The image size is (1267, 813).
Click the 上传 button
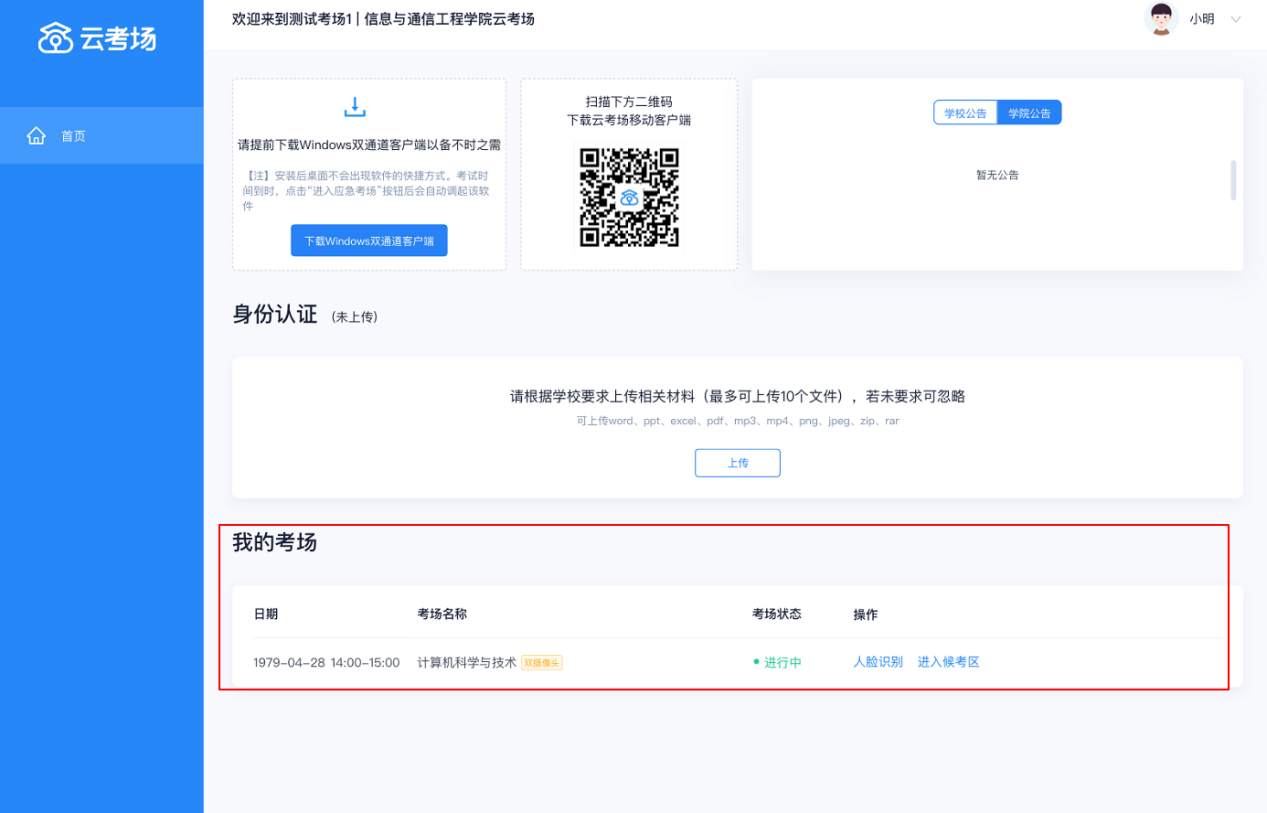coord(737,463)
